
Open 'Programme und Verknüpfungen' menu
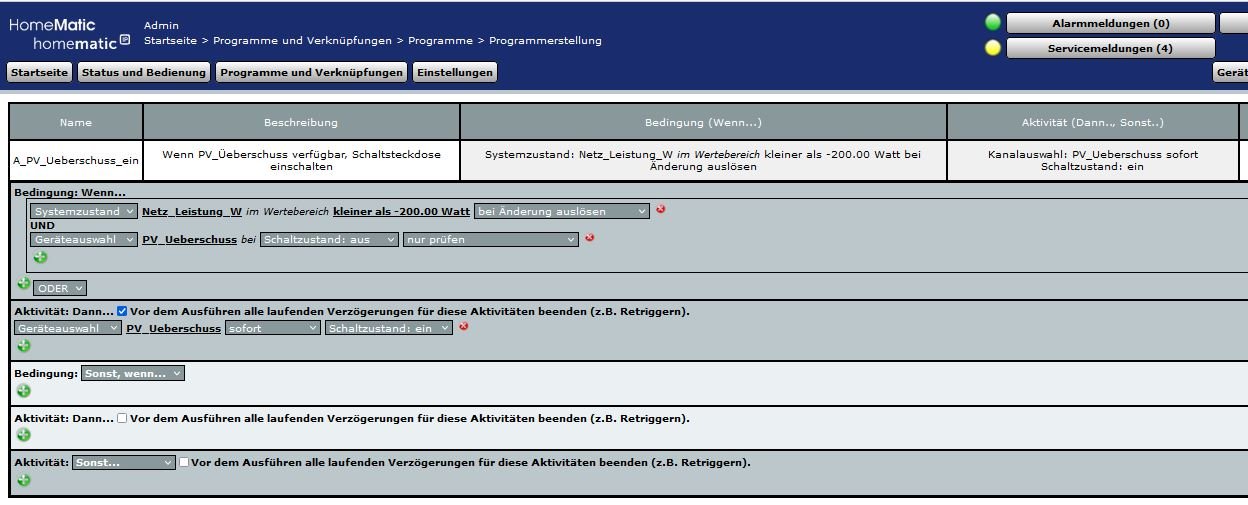point(311,72)
